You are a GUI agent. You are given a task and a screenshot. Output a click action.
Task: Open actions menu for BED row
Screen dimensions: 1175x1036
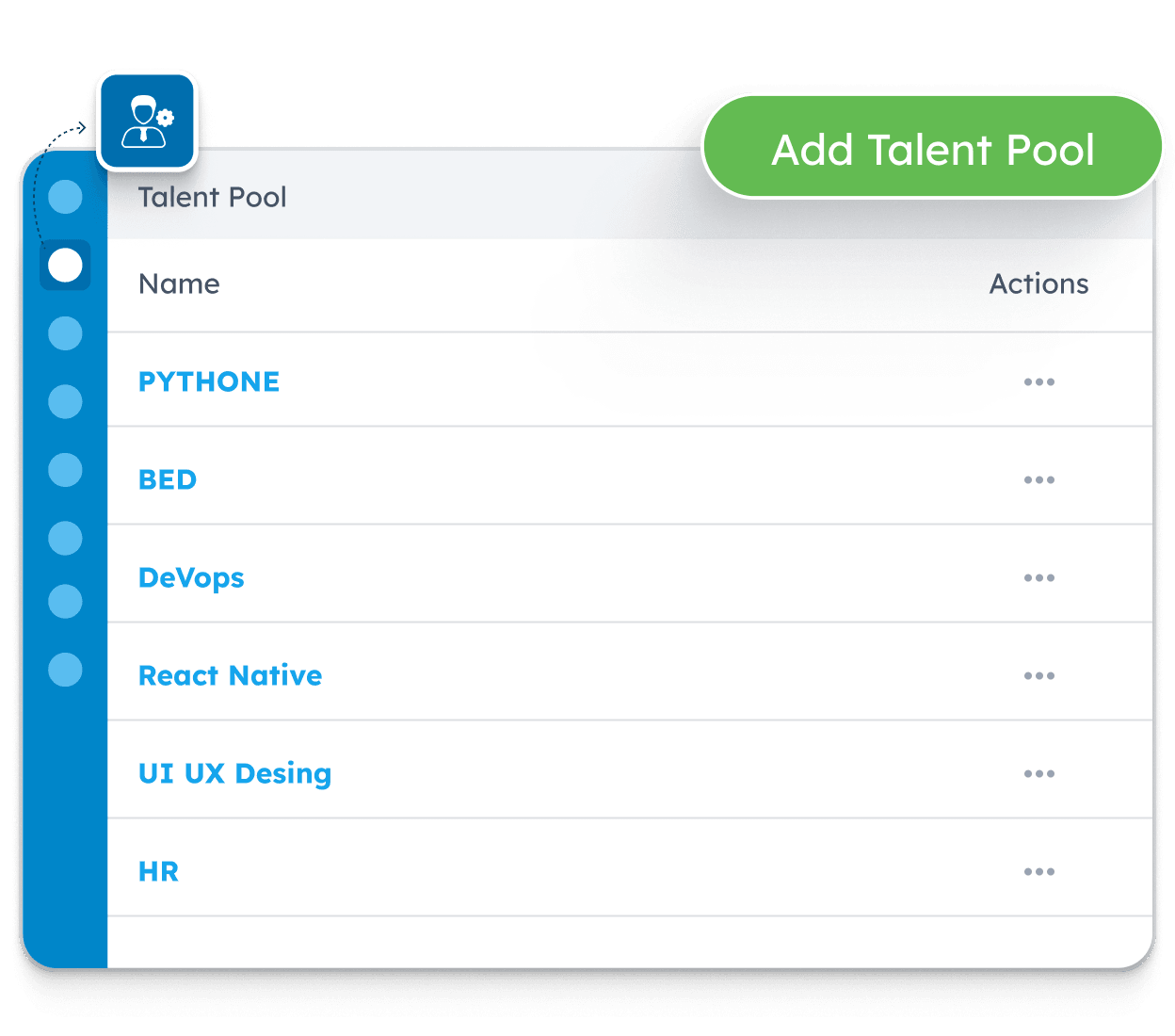tap(1038, 480)
